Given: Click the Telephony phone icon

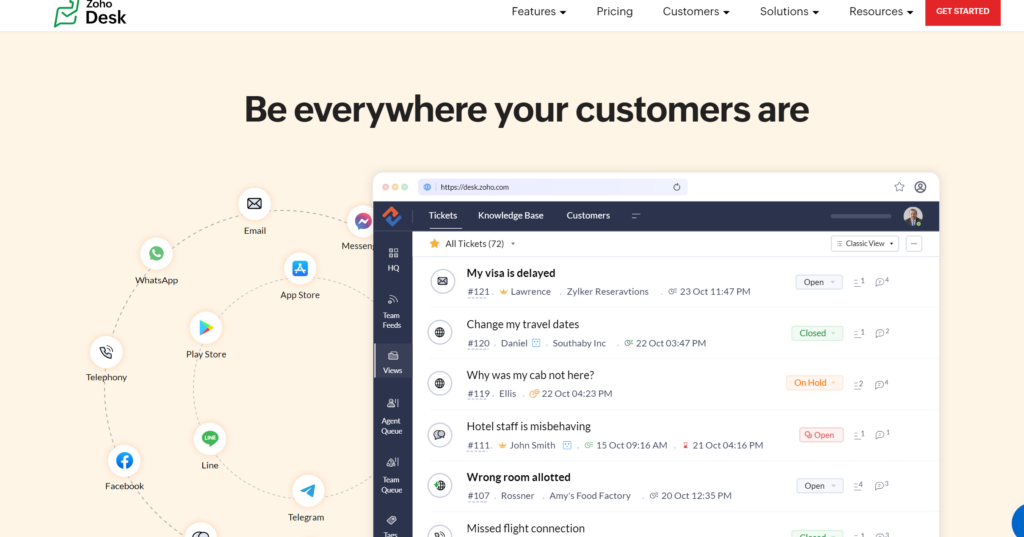Looking at the screenshot, I should [x=106, y=352].
